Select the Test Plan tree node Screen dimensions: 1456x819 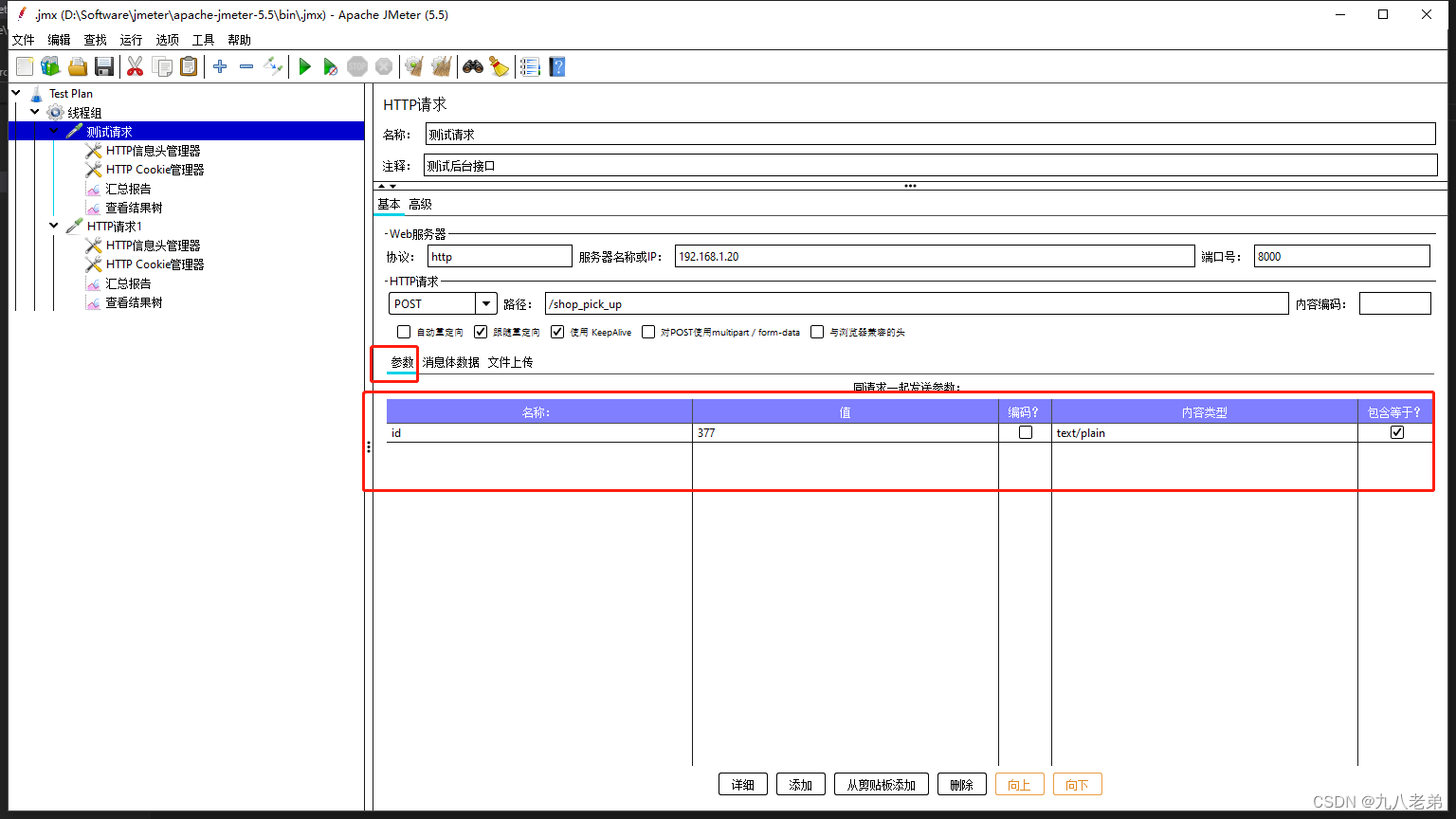[70, 94]
